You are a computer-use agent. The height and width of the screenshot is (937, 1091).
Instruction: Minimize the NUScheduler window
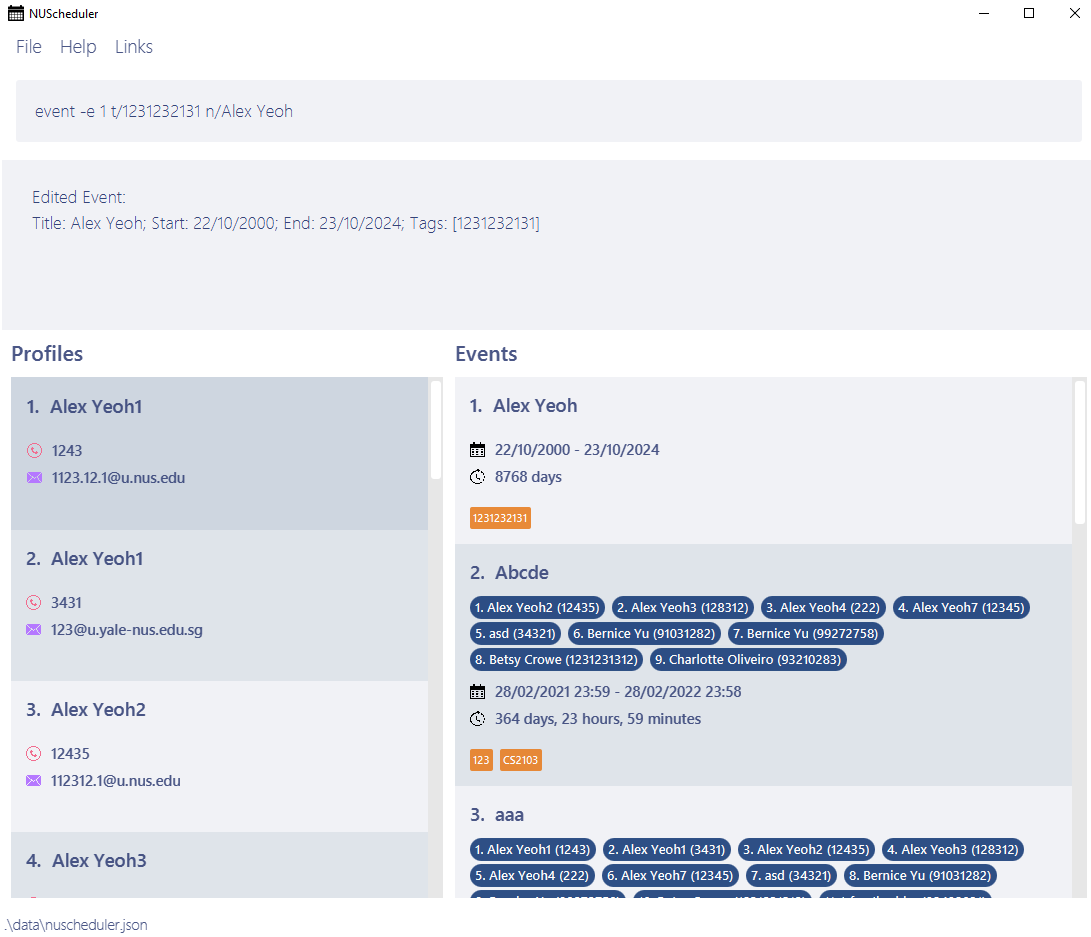click(x=984, y=13)
